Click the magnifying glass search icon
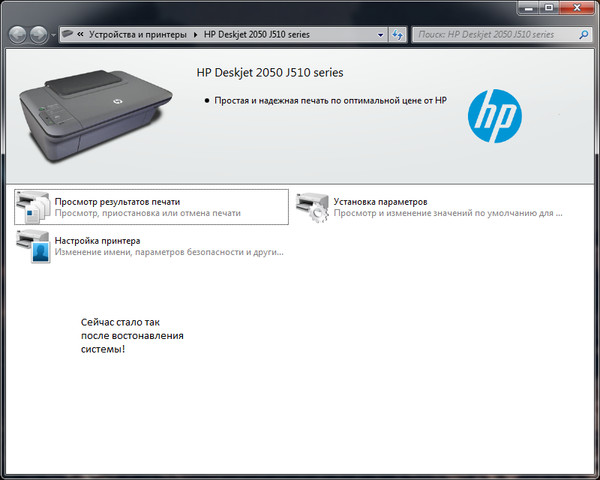The width and height of the screenshot is (600, 480). coord(584,34)
